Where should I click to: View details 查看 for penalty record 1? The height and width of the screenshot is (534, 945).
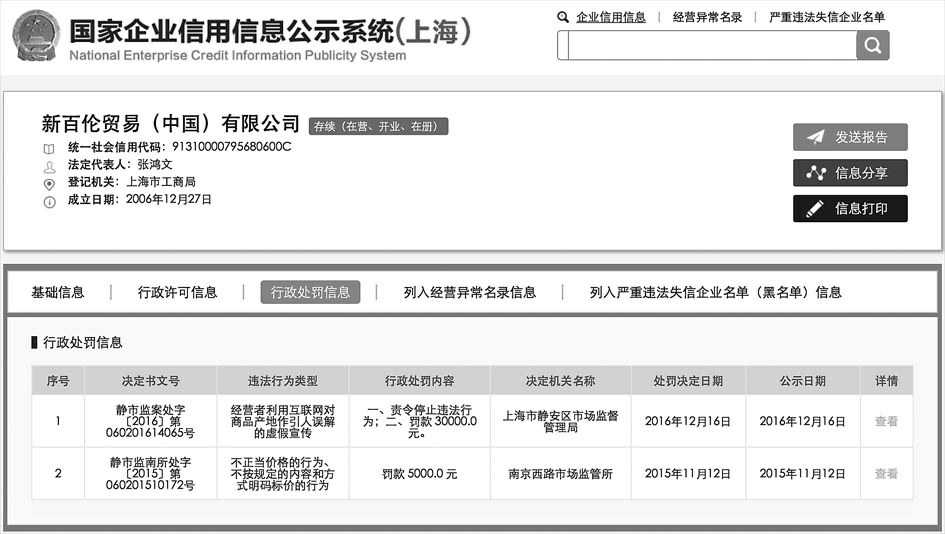click(x=886, y=421)
